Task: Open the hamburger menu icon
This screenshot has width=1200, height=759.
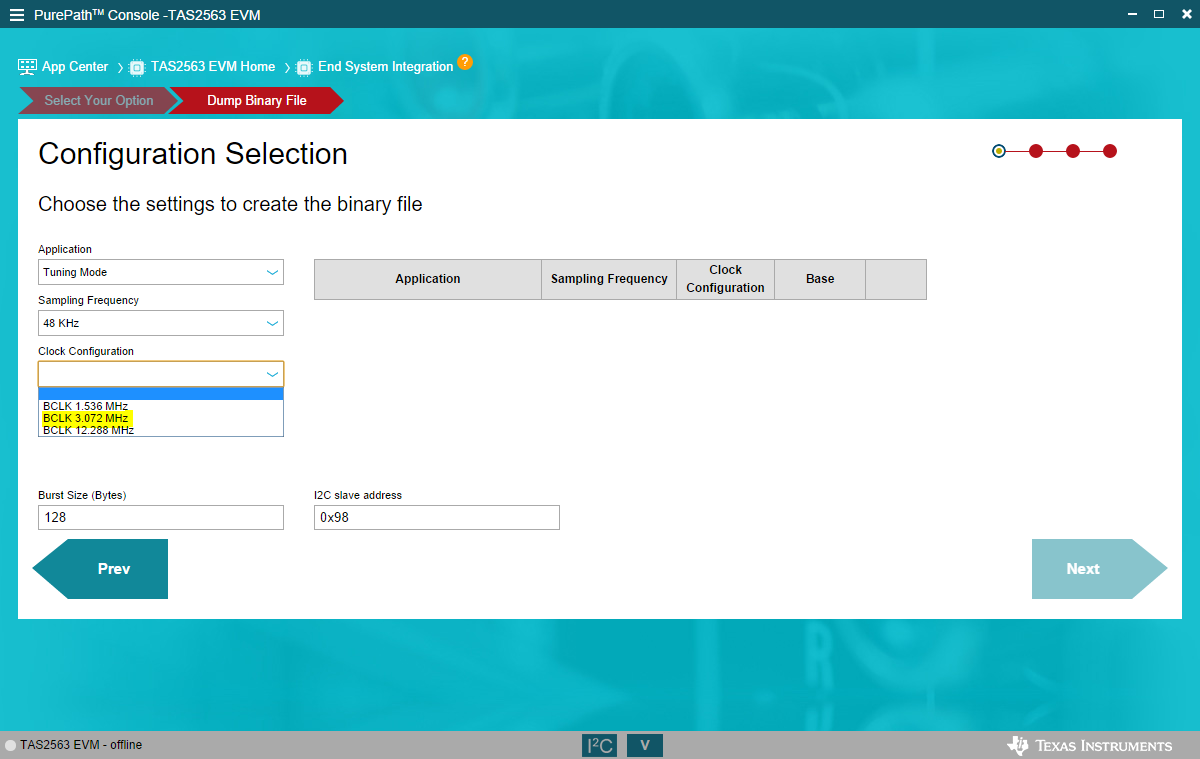Action: point(16,15)
